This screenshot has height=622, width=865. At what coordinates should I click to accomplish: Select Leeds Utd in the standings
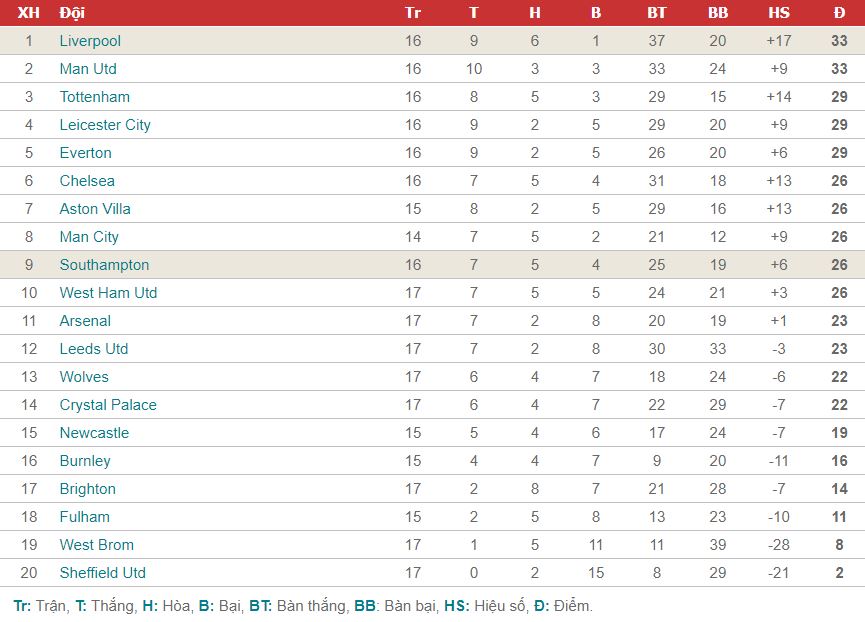pos(94,349)
